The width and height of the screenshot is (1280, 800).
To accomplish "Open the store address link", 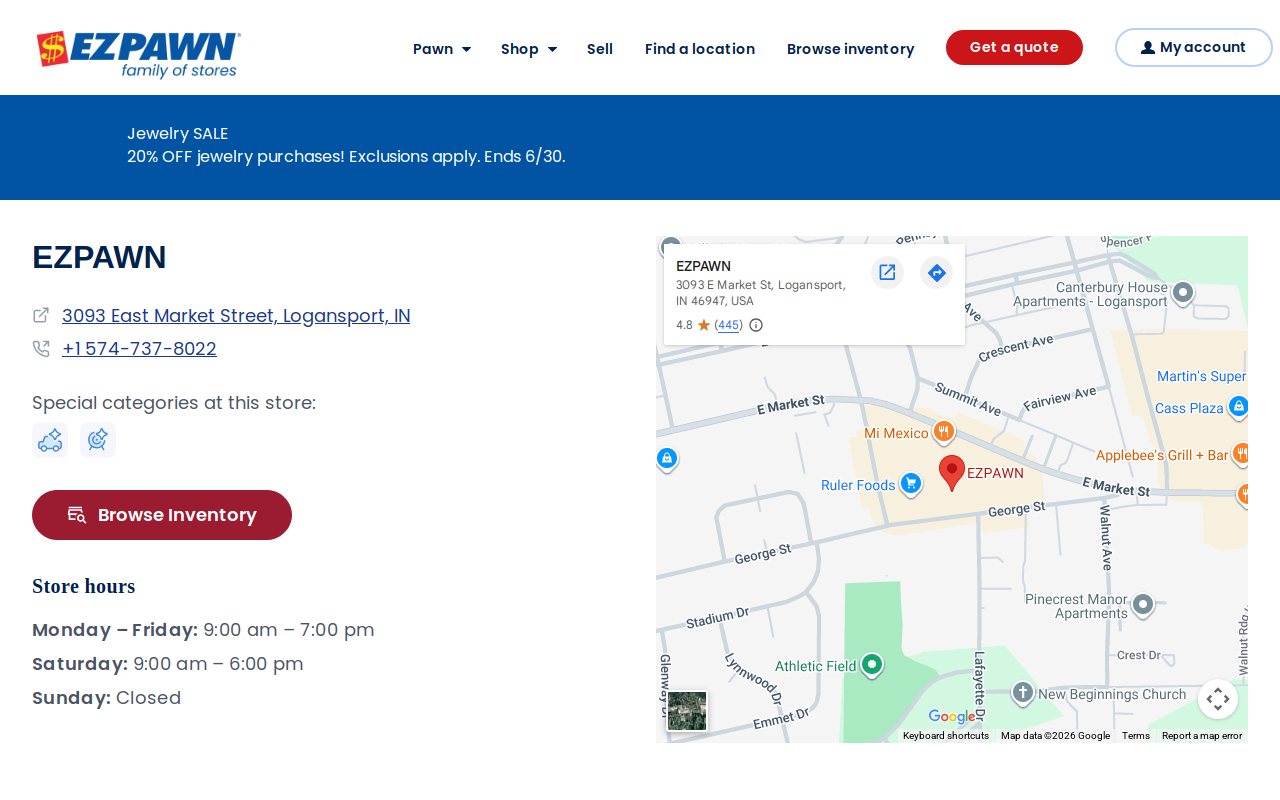I will click(236, 316).
